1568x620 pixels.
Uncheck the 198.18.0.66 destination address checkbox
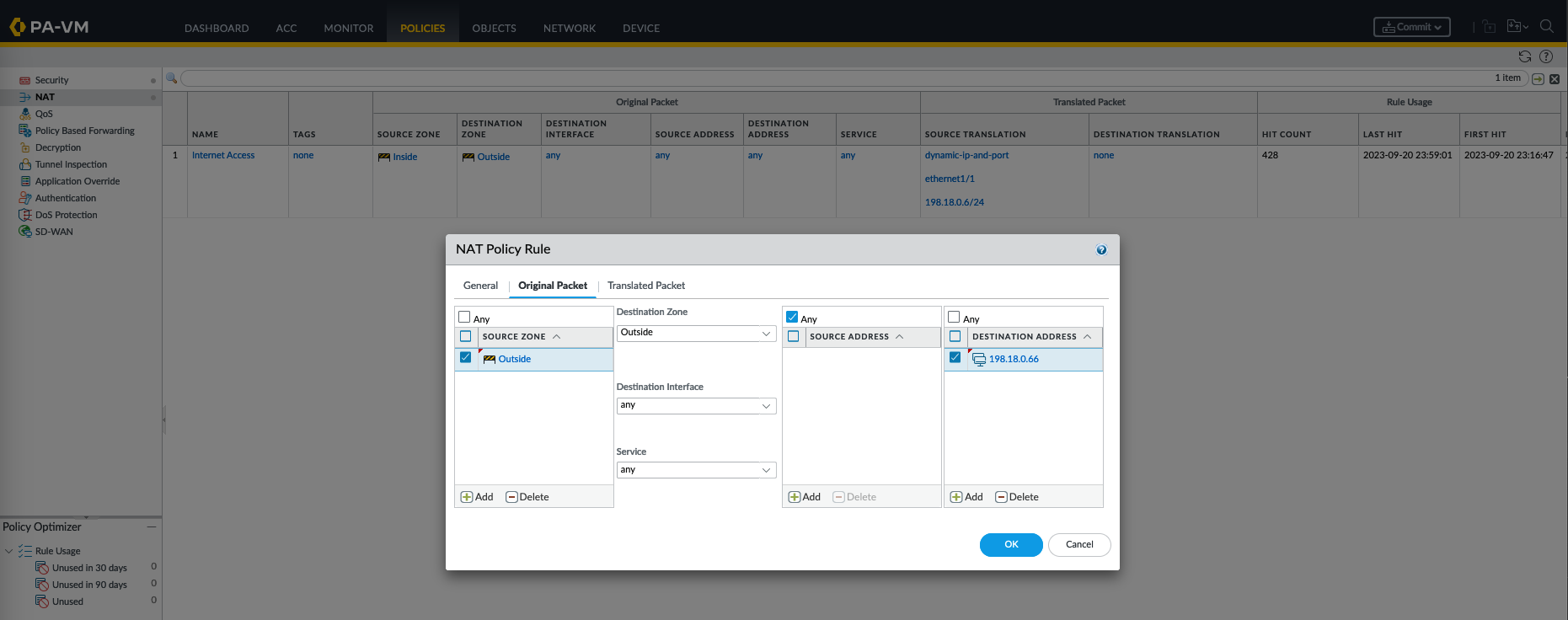(955, 358)
